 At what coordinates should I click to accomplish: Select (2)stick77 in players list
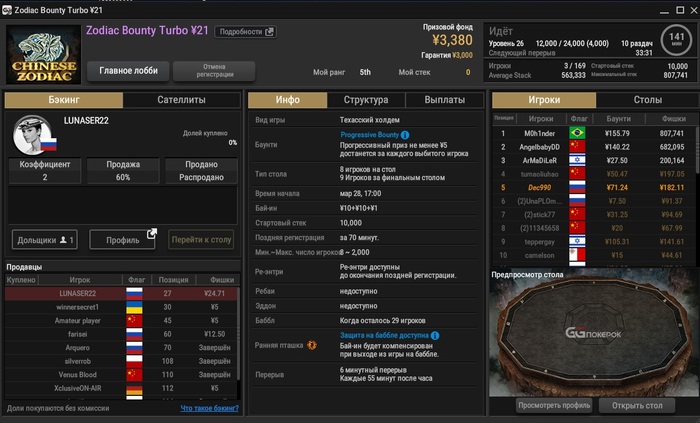[x=594, y=215]
